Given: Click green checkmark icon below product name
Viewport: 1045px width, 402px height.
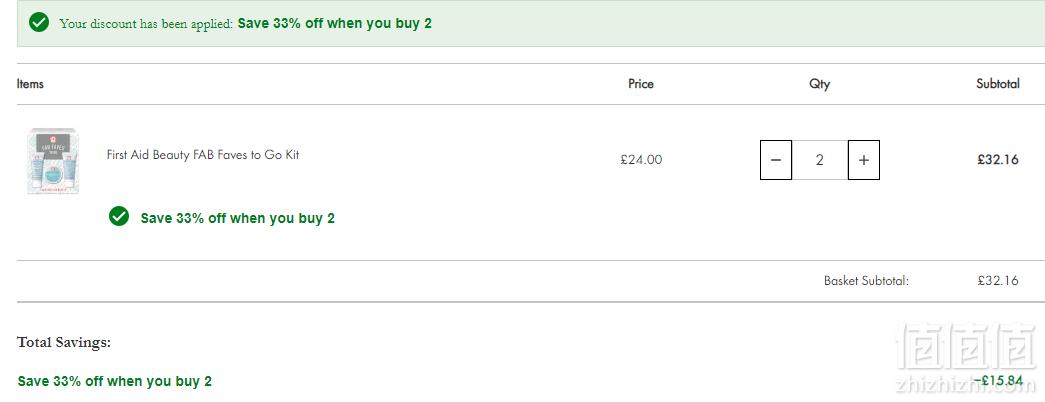Looking at the screenshot, I should 119,217.
